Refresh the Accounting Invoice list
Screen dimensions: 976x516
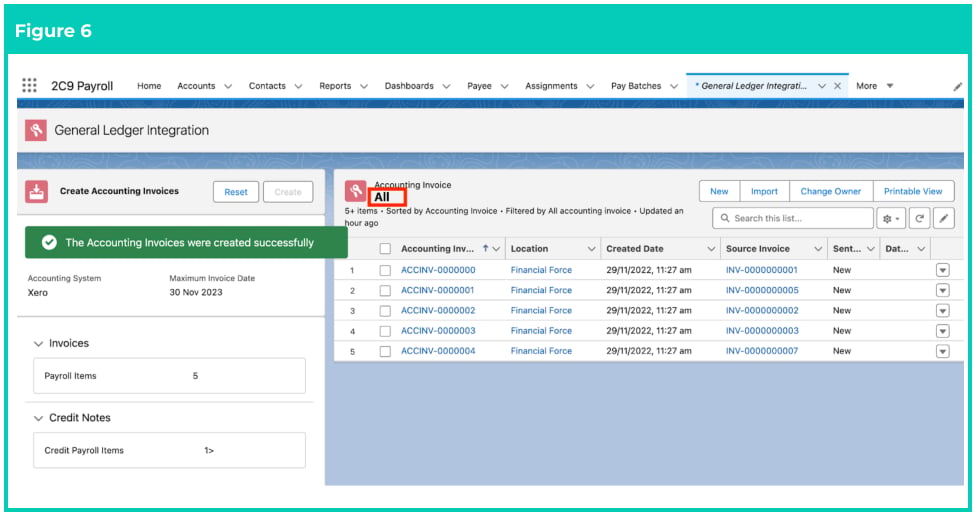[x=919, y=218]
